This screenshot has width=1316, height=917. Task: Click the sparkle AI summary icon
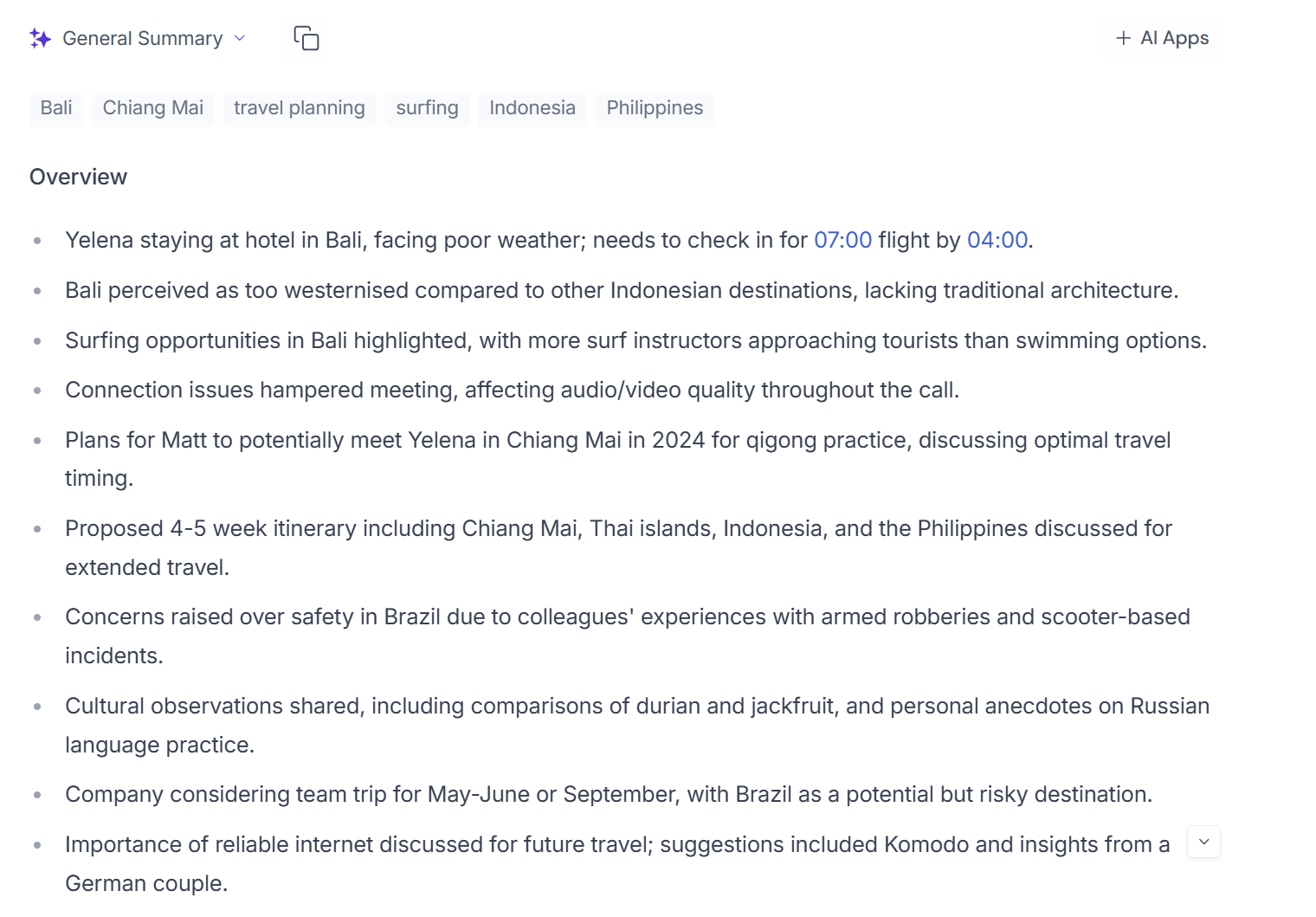pyautogui.click(x=40, y=38)
